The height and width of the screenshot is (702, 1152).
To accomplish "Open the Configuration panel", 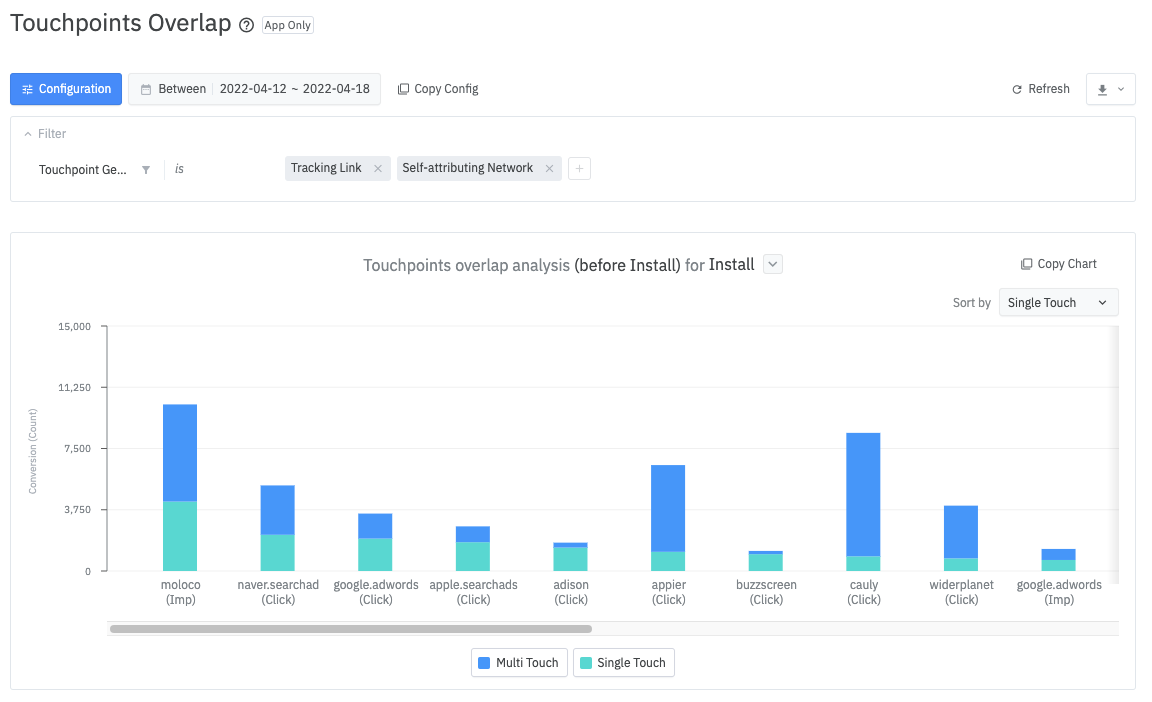I will click(x=65, y=89).
